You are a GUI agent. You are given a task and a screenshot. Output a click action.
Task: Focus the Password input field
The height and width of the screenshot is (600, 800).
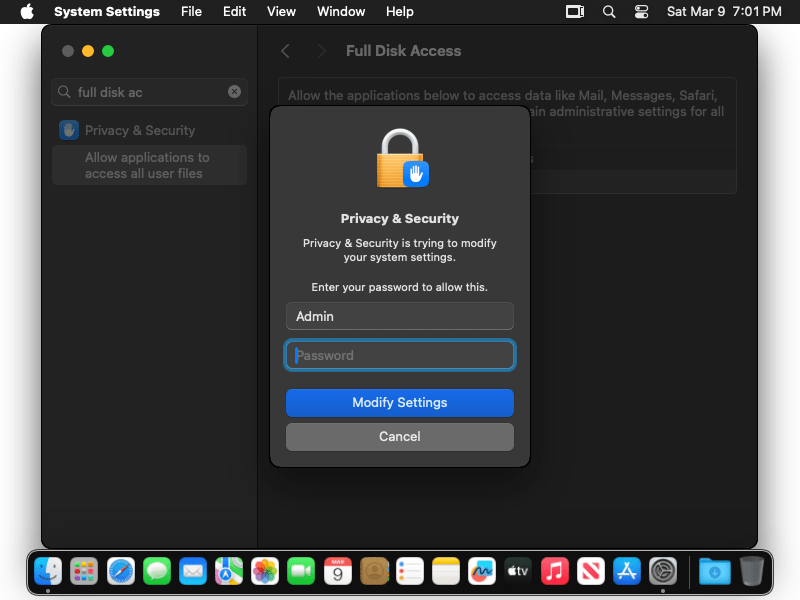pyautogui.click(x=399, y=355)
